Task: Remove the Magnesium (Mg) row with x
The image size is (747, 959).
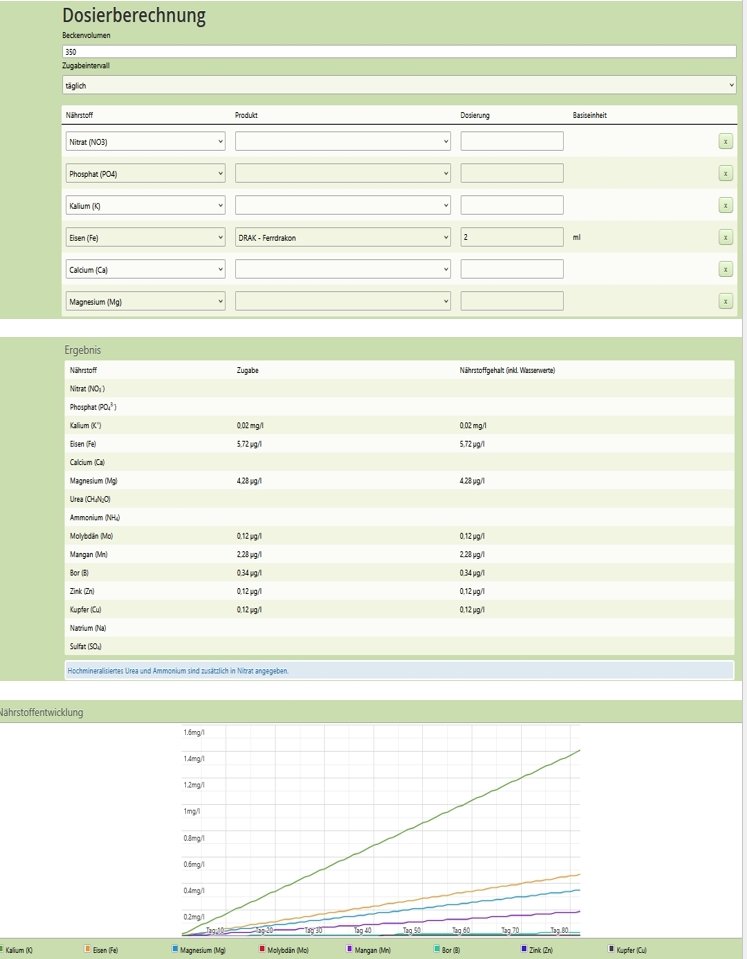Action: [x=725, y=301]
